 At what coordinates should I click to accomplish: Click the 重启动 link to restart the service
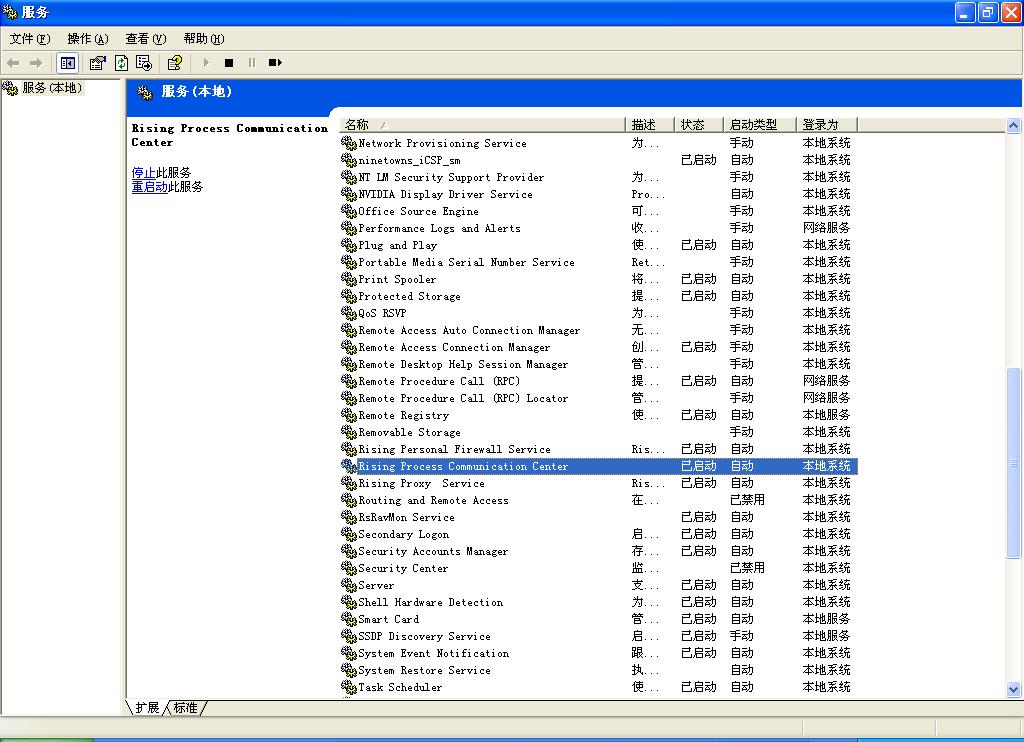[149, 187]
